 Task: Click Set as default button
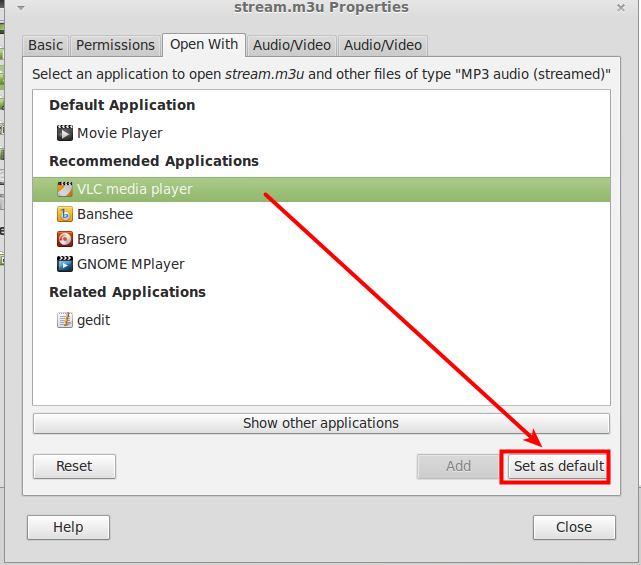[558, 466]
